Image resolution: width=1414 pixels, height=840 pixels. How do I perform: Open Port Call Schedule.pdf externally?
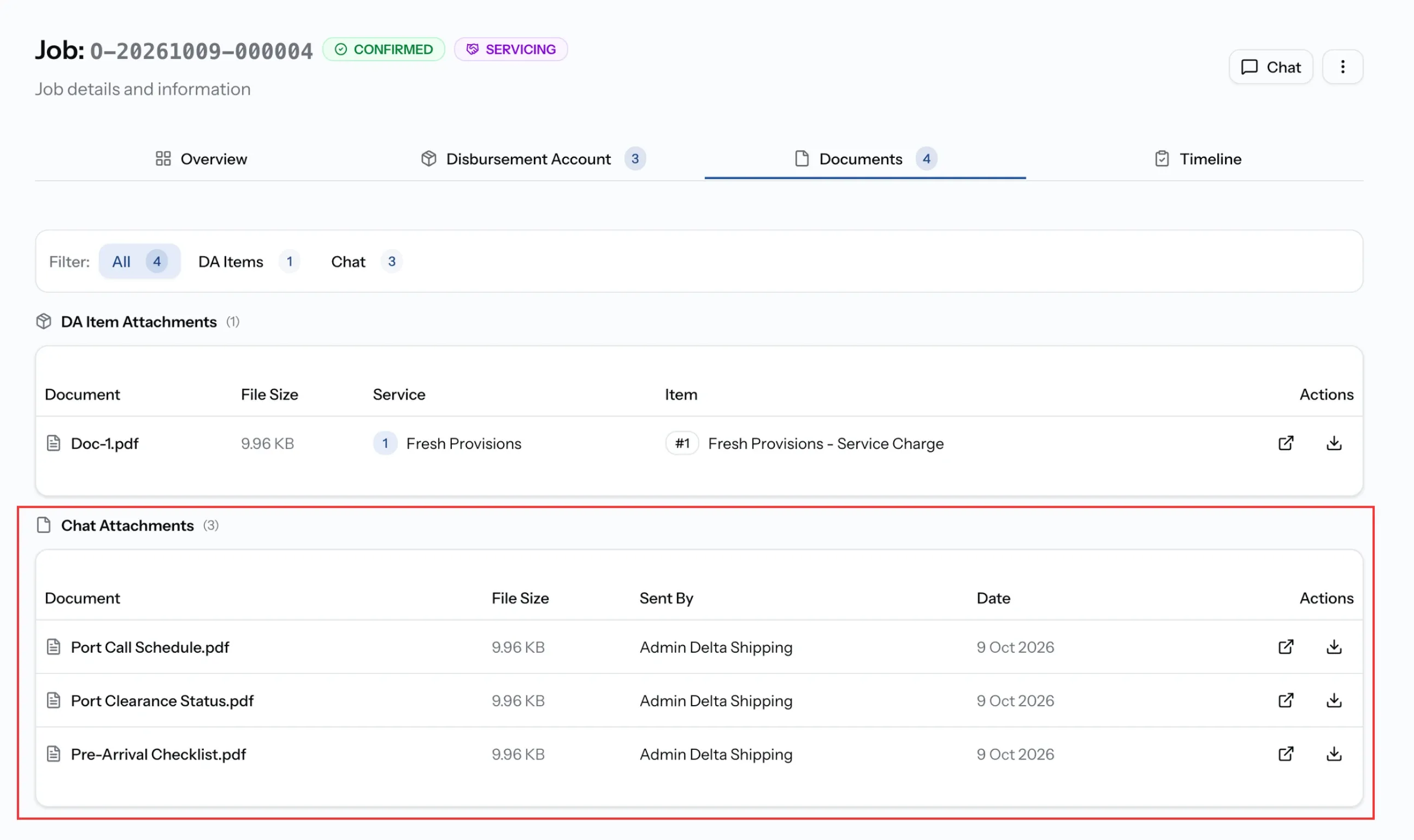1286,647
